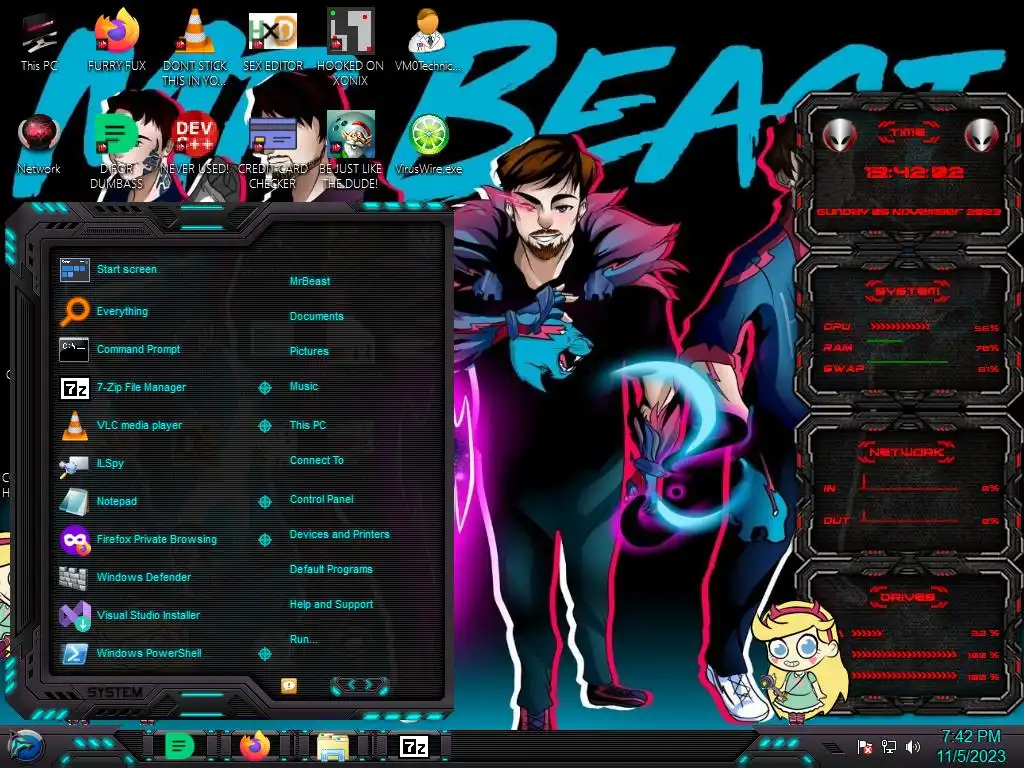Launch Notepad from start menu
The image size is (1024, 768).
tap(117, 502)
